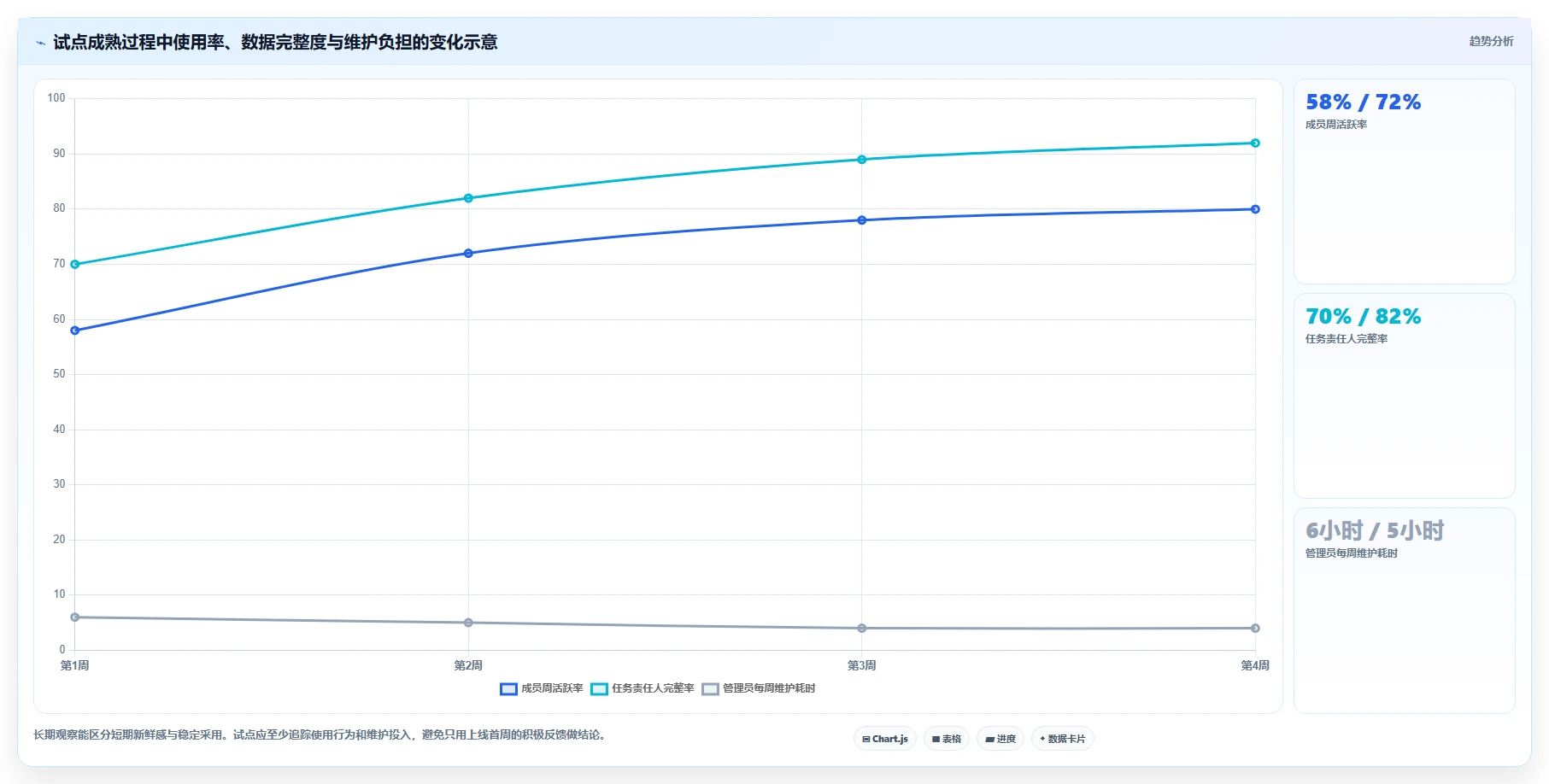Hide the 管理员每周维护耗时 series via legend label

pos(769,688)
